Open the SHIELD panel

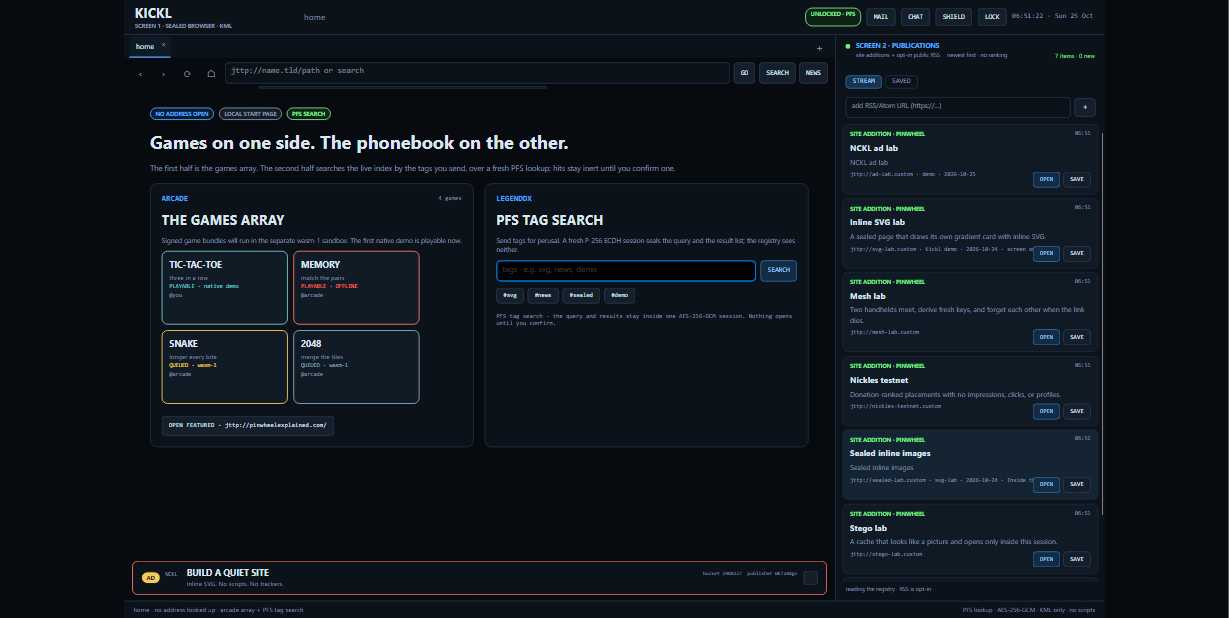tap(954, 16)
